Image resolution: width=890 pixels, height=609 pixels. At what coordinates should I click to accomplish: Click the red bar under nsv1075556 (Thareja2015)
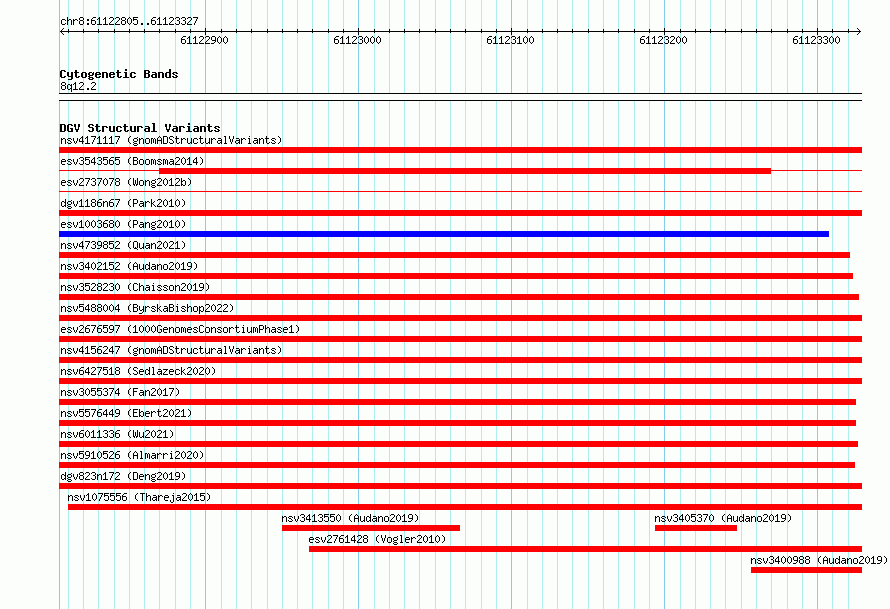465,507
